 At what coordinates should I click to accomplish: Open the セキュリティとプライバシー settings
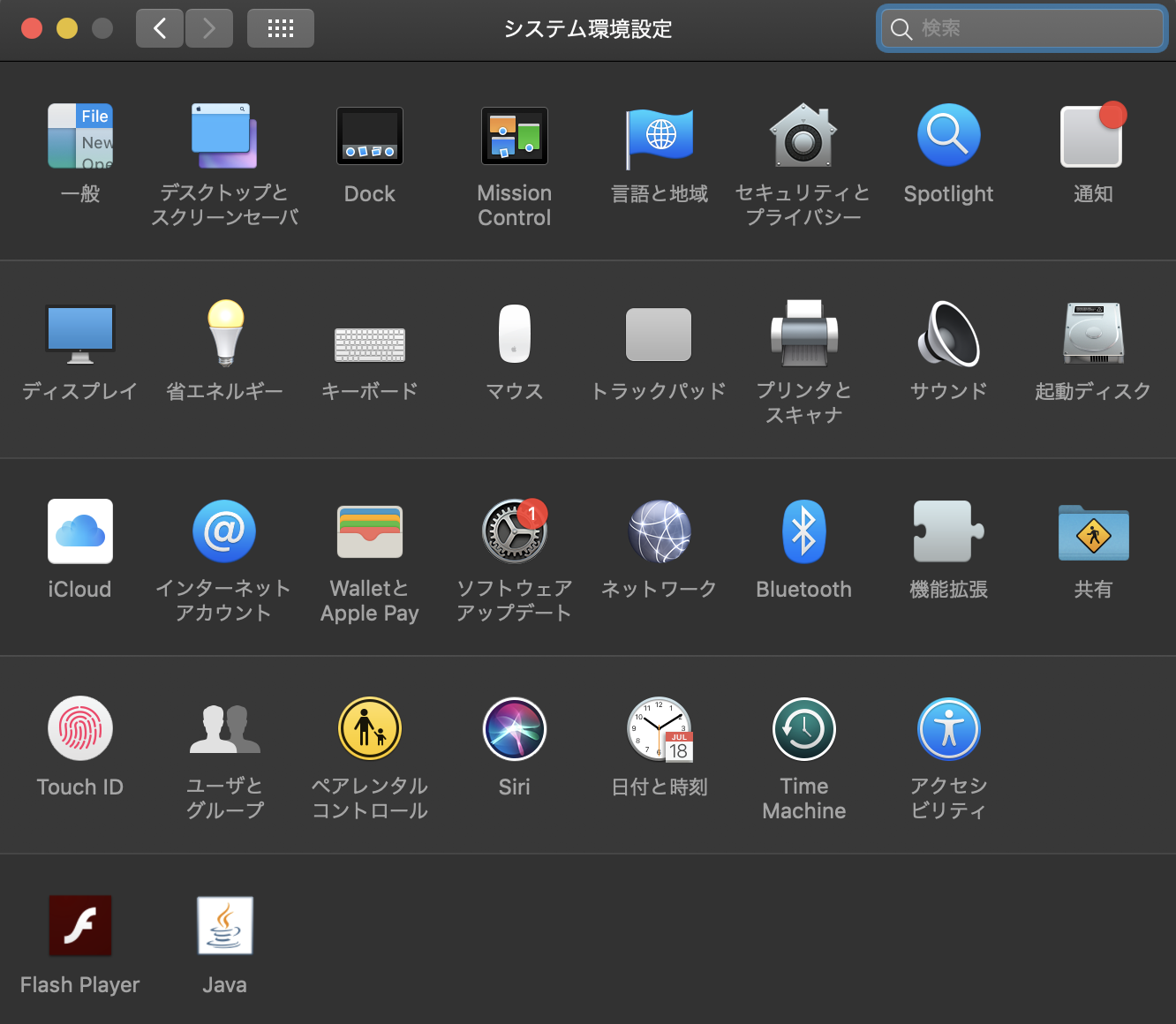click(803, 137)
